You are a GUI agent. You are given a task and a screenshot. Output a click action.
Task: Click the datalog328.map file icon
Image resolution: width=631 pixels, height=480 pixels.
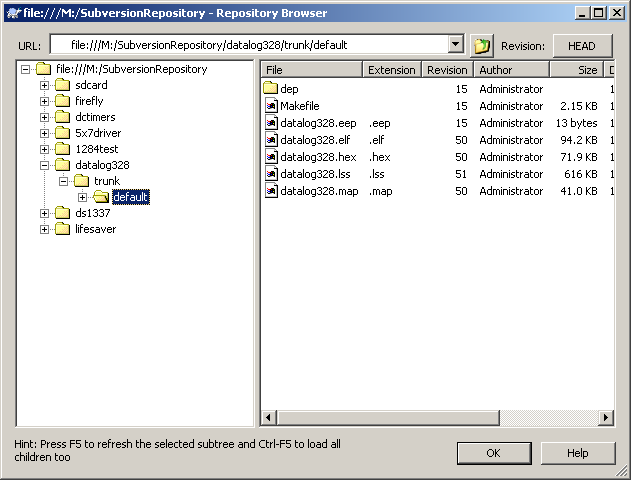point(270,191)
